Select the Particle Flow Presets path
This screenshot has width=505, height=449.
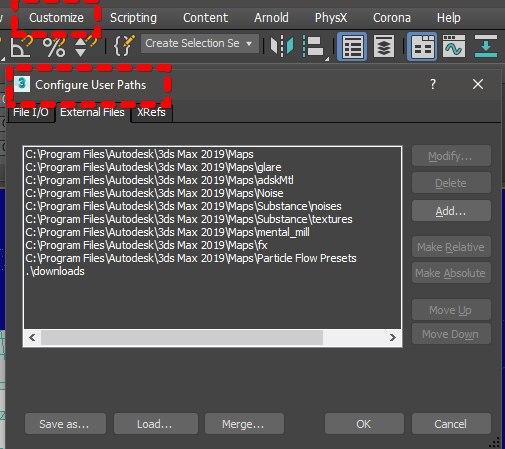[x=191, y=258]
